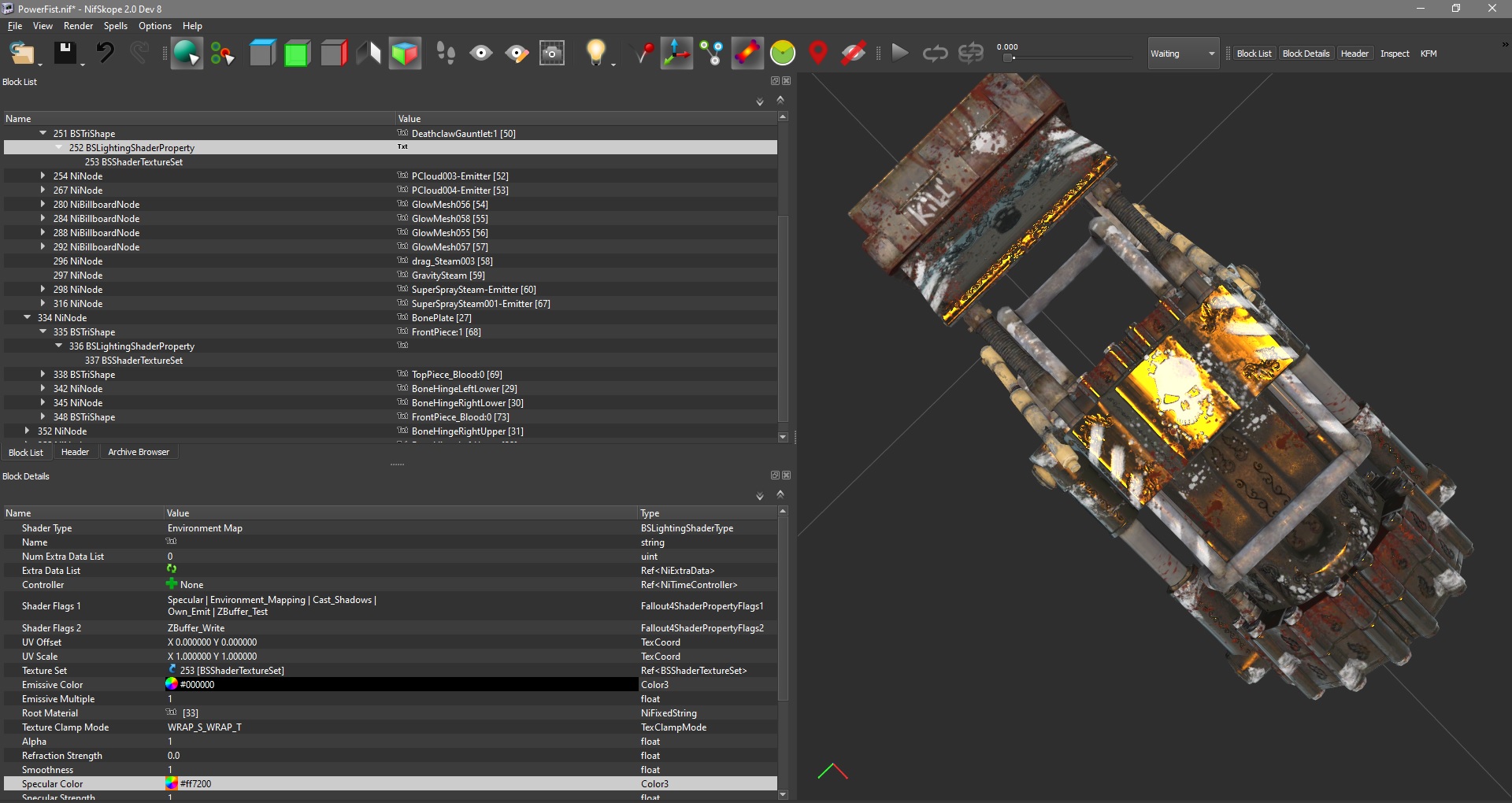Click the footsteps Walk mode icon

pos(446,54)
